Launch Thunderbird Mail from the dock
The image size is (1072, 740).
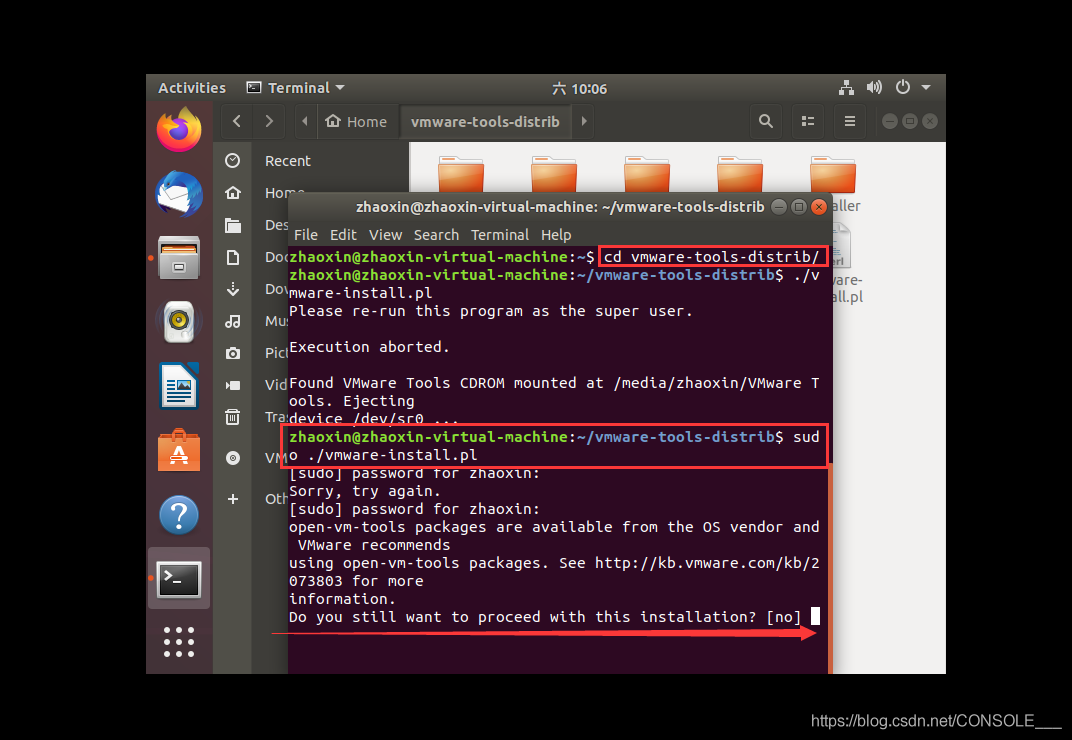[x=179, y=194]
